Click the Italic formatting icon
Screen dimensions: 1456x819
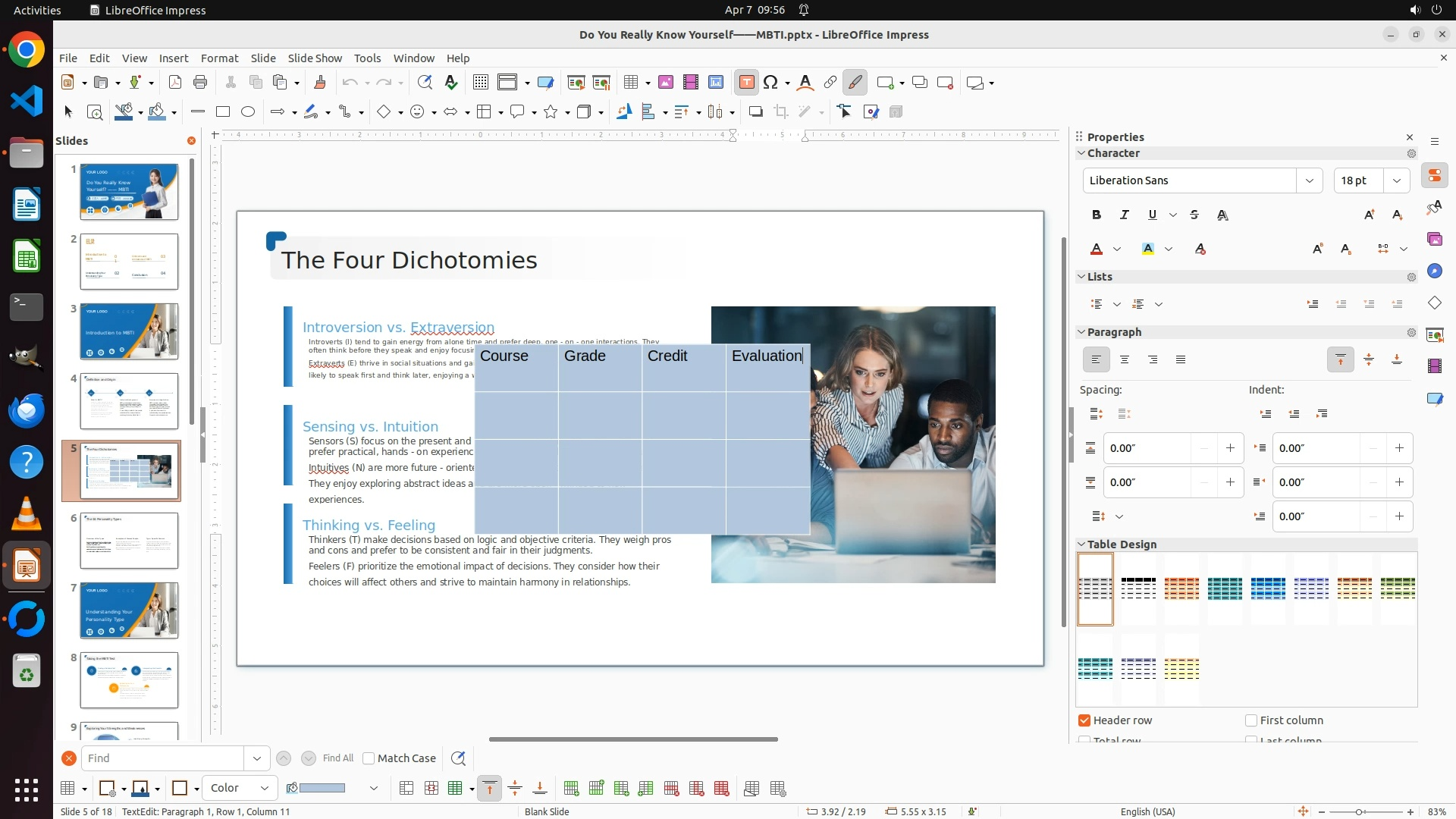click(1125, 215)
